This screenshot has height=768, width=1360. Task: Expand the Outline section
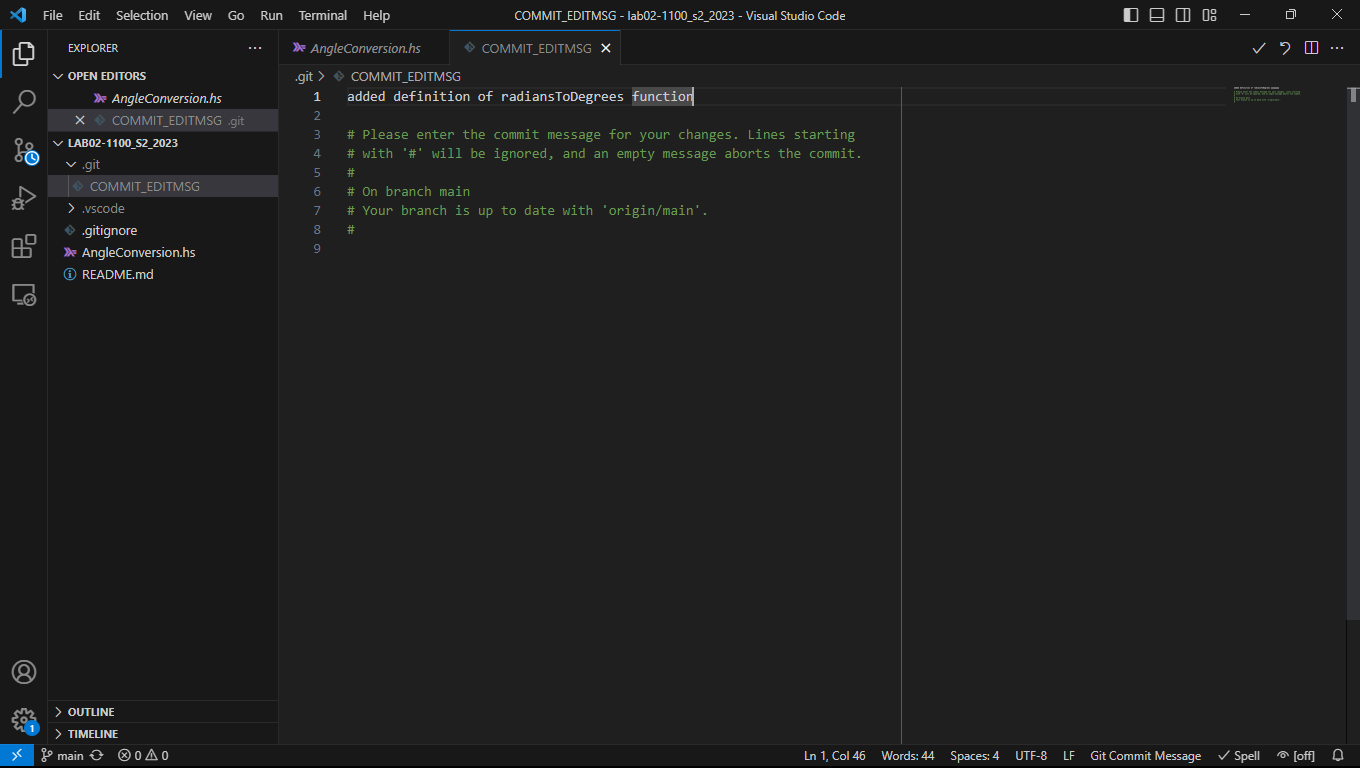(163, 712)
